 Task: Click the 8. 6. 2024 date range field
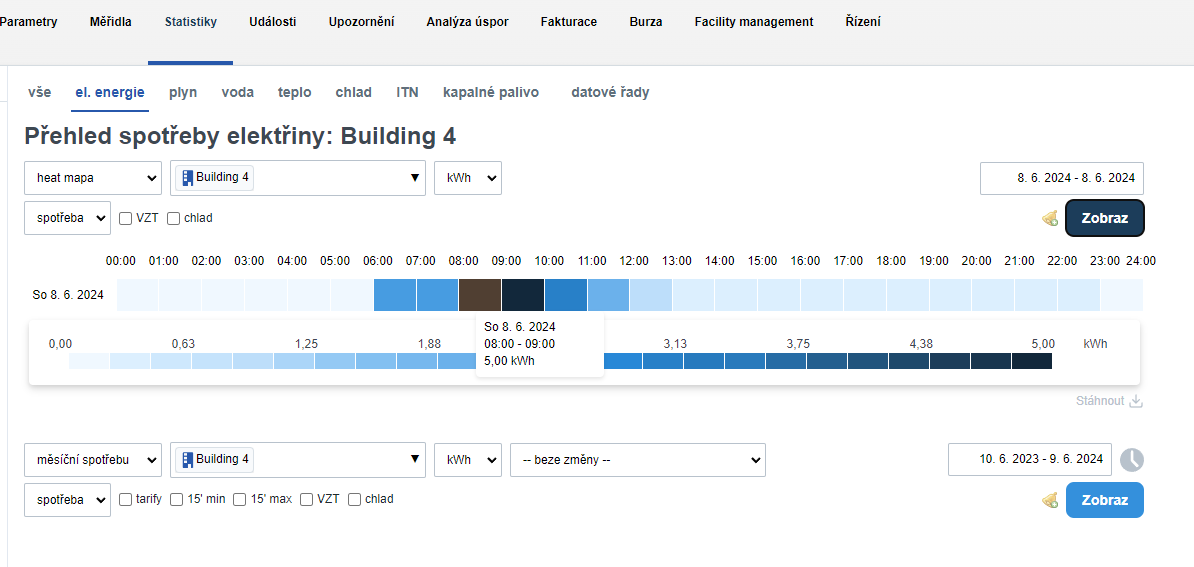[x=1062, y=178]
